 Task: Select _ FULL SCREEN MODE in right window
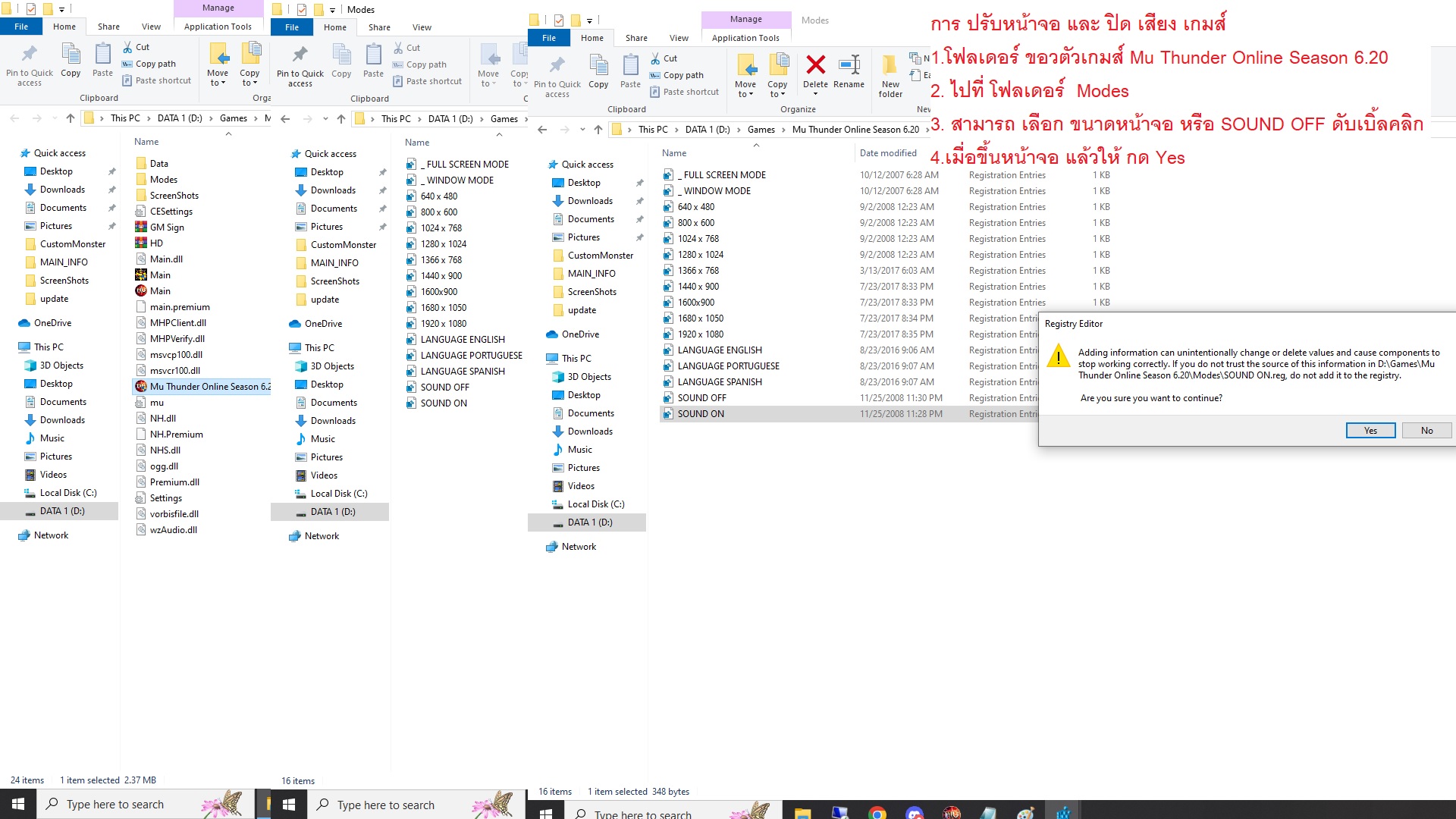(721, 175)
